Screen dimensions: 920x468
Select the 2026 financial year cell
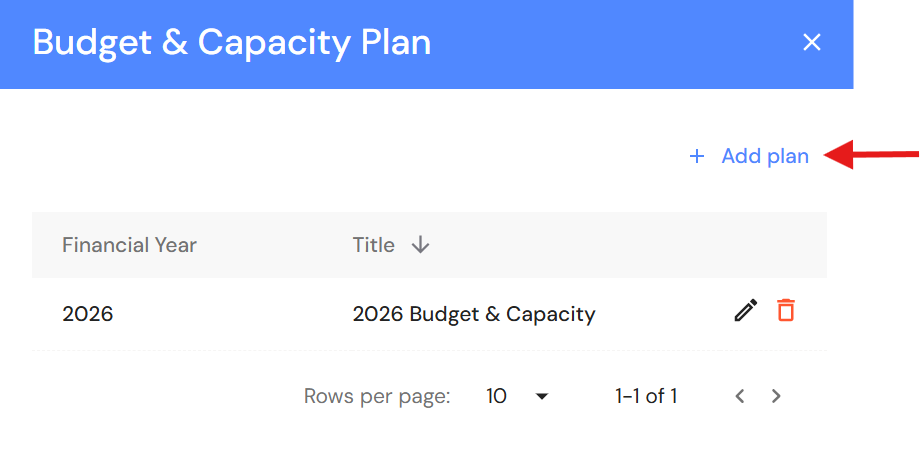(88, 314)
